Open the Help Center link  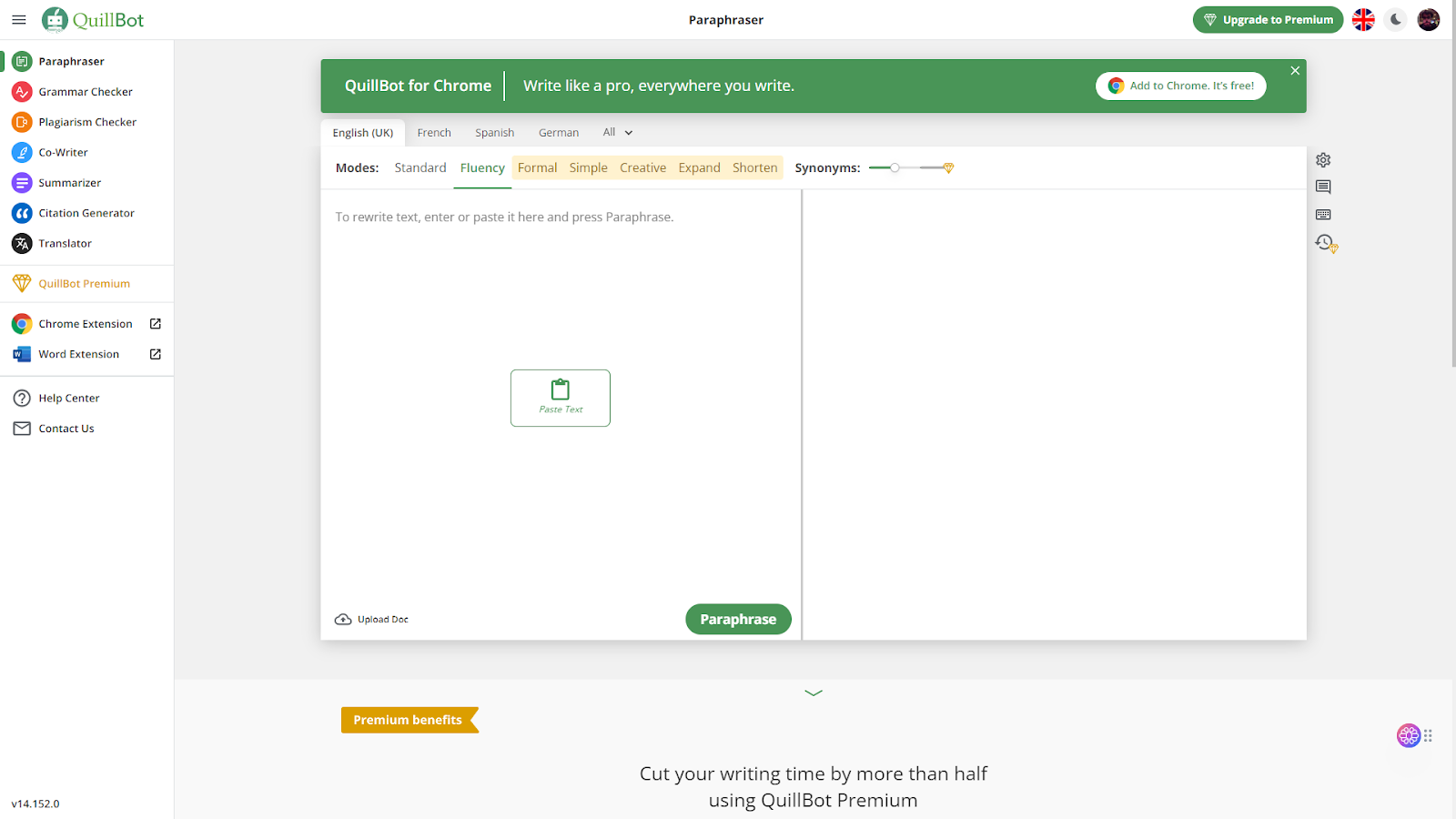69,398
